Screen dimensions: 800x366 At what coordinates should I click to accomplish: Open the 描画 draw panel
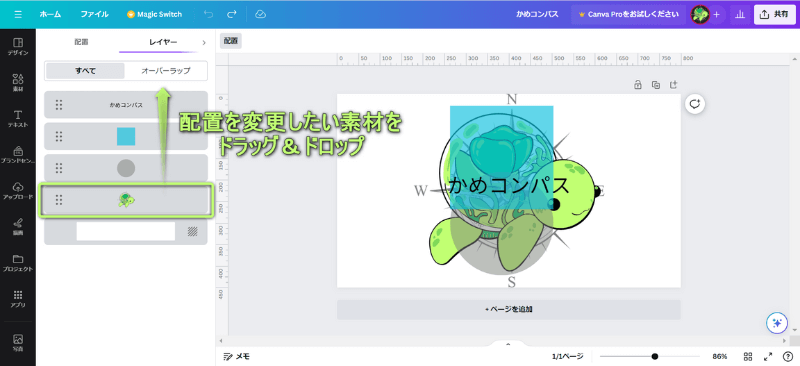coord(18,226)
